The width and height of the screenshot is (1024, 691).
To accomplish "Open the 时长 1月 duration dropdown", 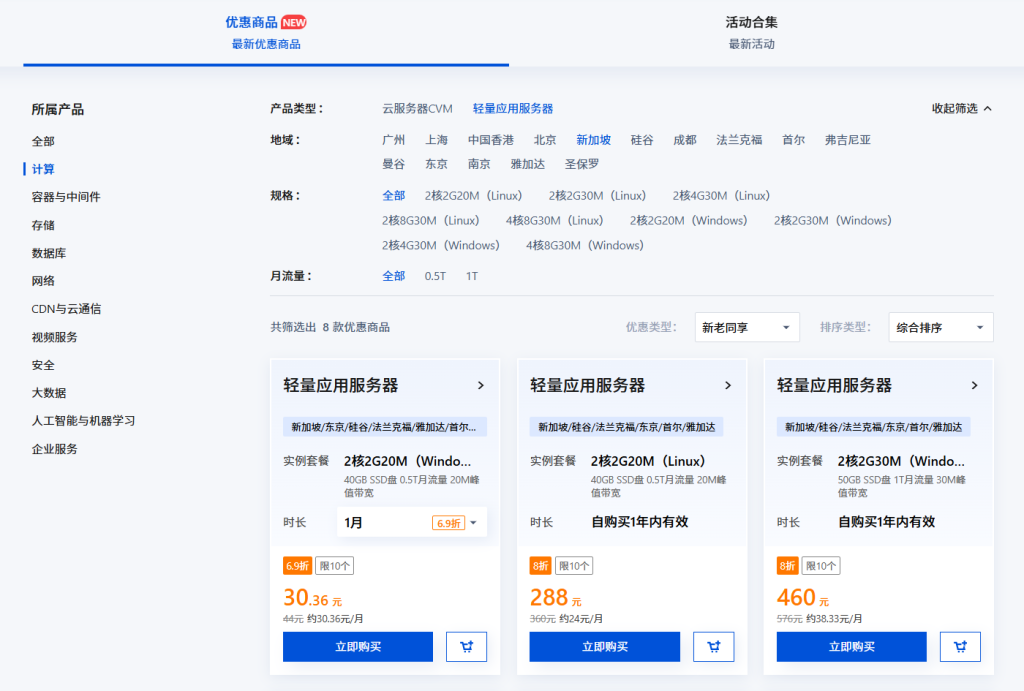I will (x=411, y=522).
